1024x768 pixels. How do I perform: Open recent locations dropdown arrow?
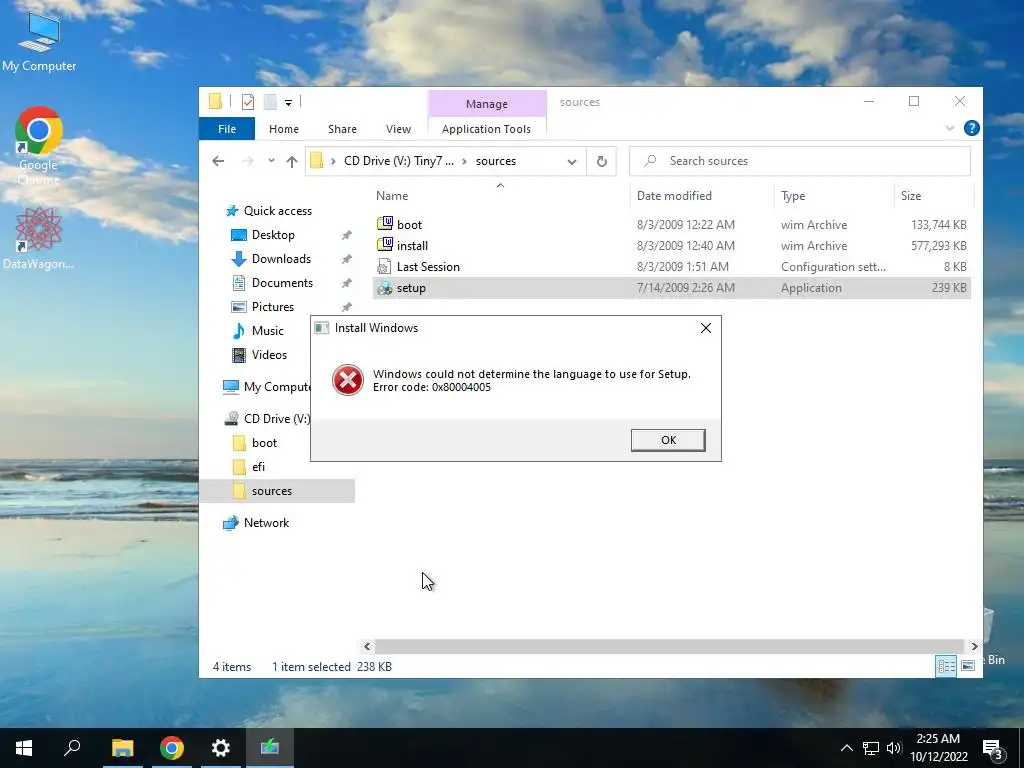(x=271, y=161)
